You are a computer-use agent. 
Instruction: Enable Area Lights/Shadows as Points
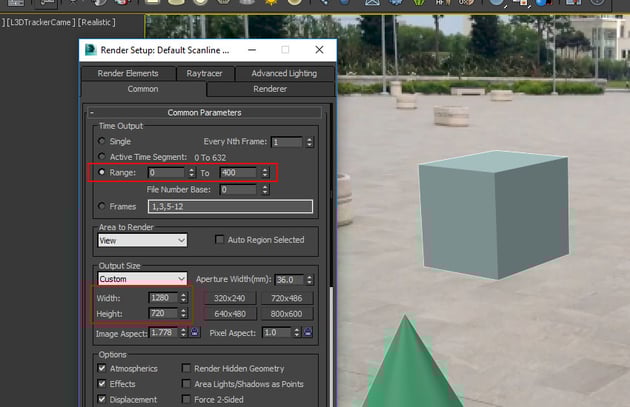pyautogui.click(x=186, y=384)
